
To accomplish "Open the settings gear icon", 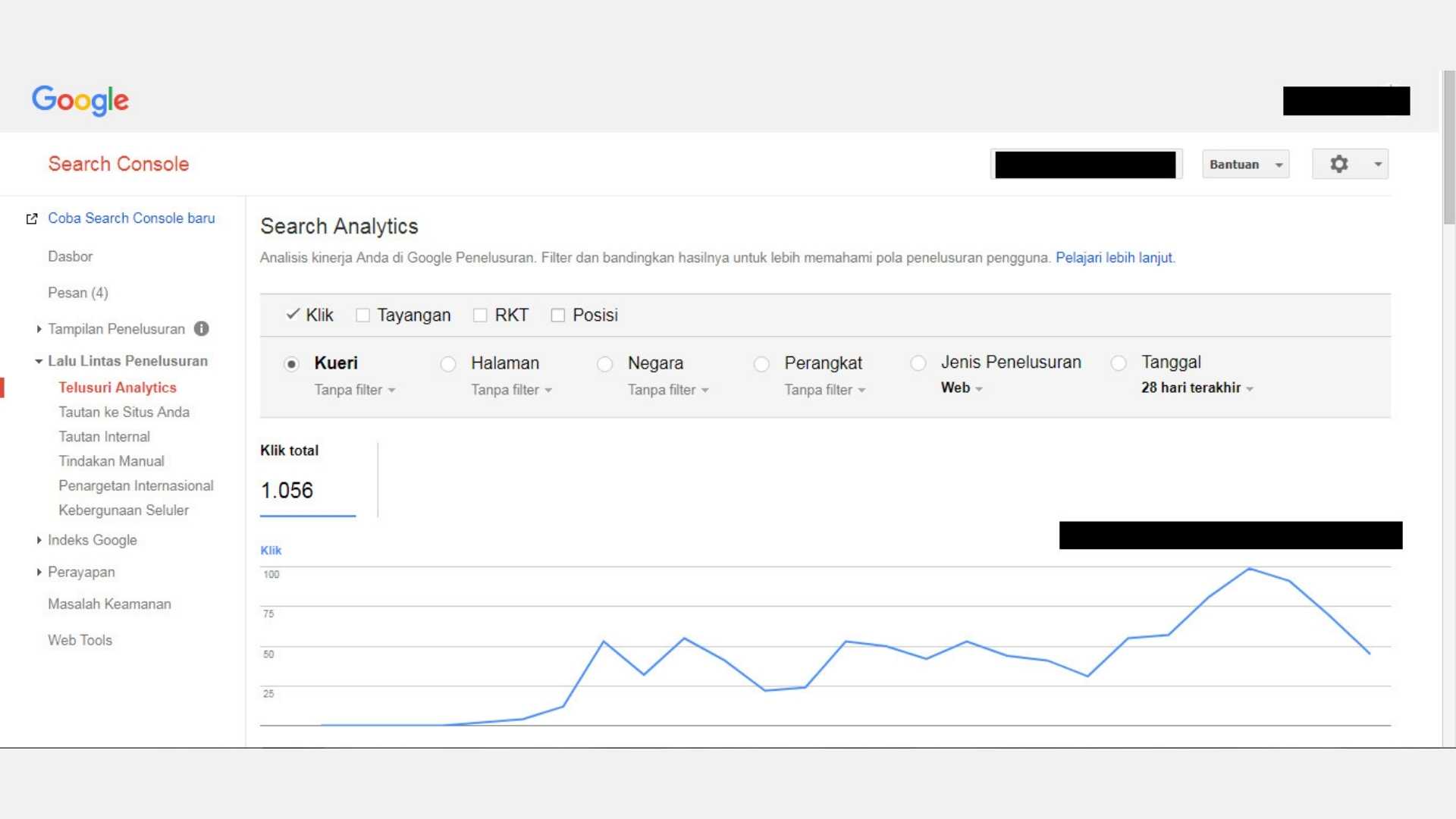I will click(x=1338, y=164).
